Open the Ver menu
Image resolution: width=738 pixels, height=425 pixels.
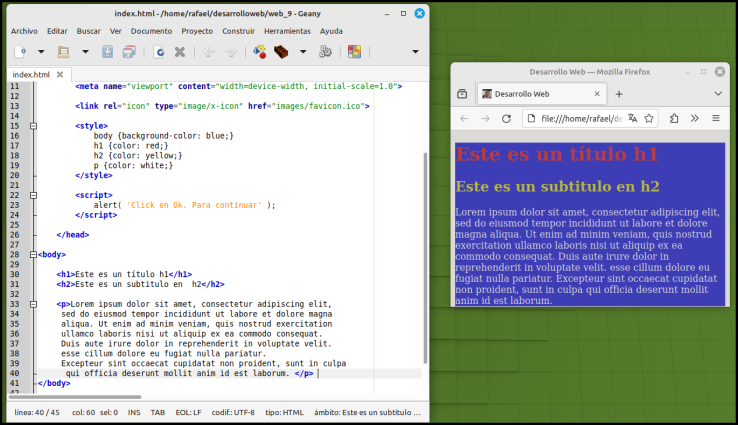point(116,31)
